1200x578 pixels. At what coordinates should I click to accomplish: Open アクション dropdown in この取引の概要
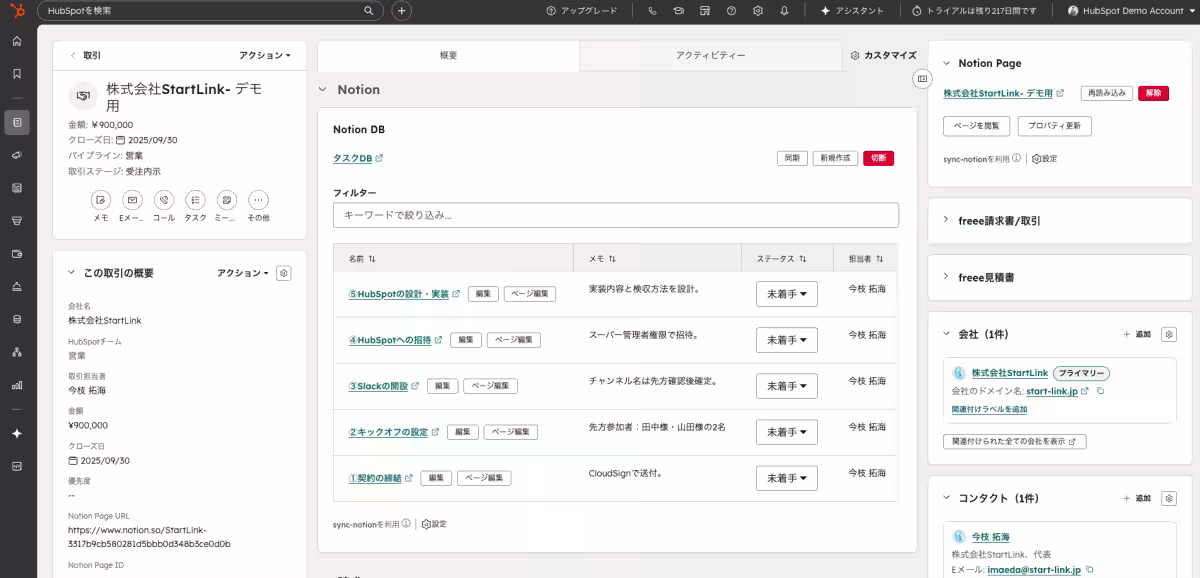coord(243,273)
